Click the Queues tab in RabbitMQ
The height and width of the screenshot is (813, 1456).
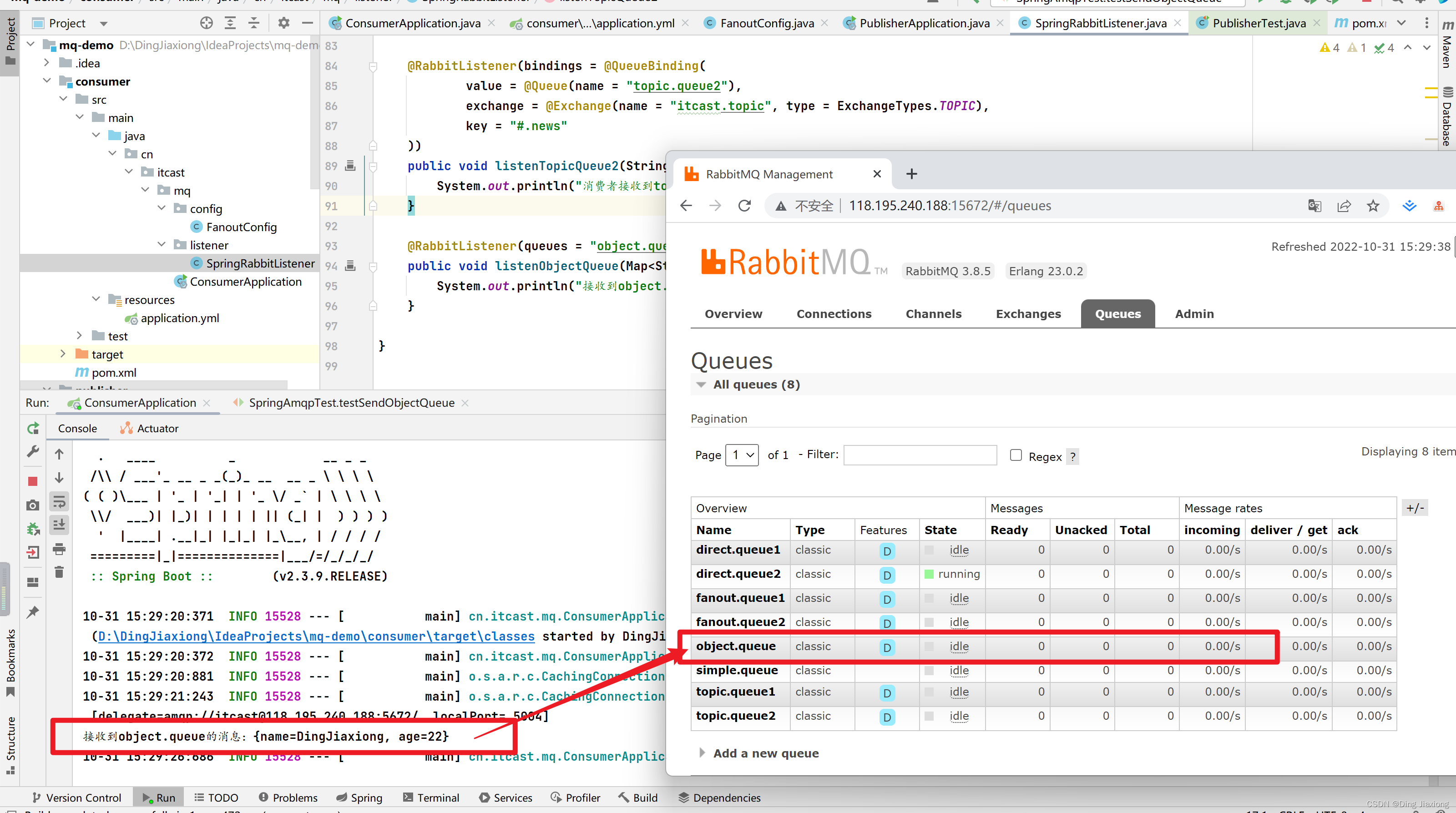click(1118, 313)
